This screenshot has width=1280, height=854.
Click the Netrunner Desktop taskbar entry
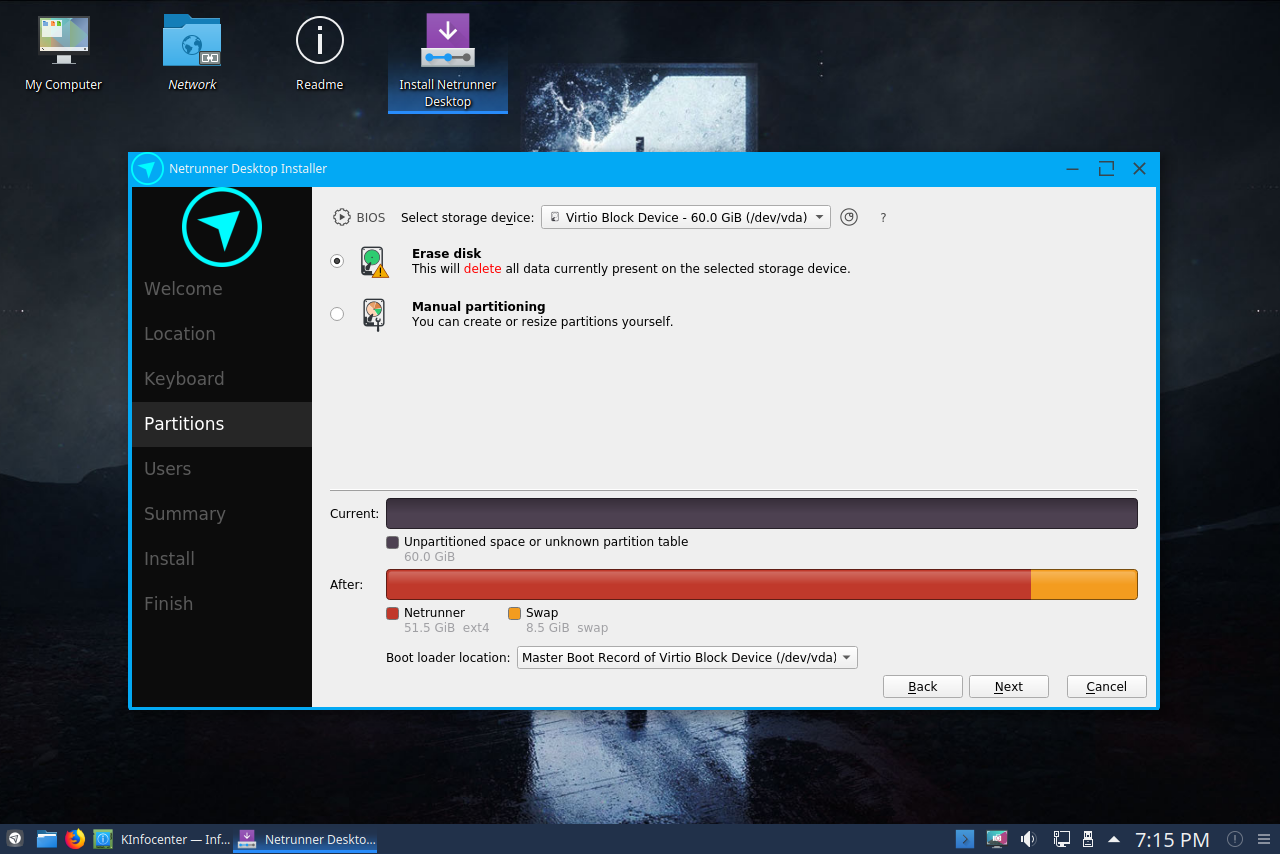click(306, 839)
